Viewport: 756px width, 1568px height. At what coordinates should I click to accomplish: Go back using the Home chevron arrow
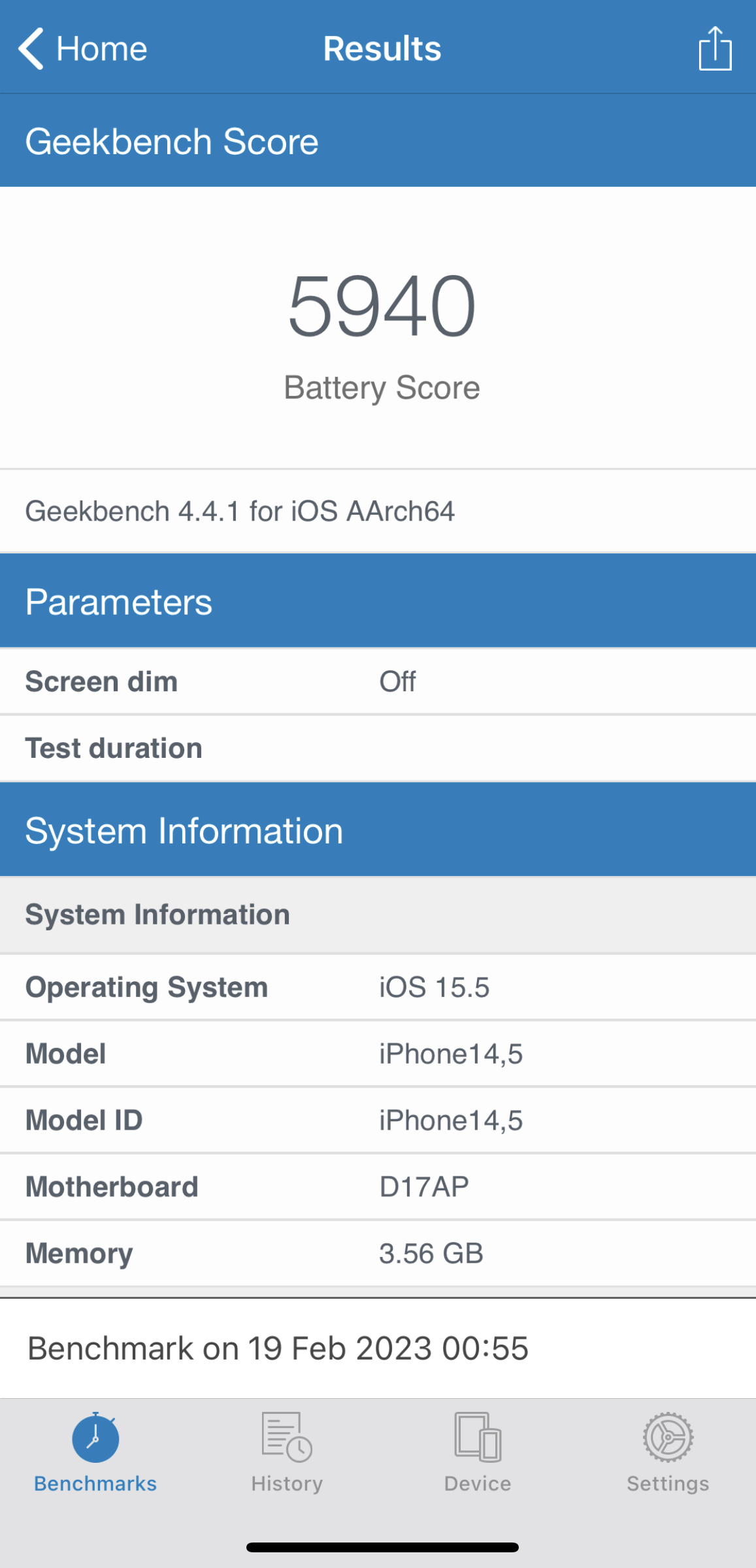coord(31,48)
